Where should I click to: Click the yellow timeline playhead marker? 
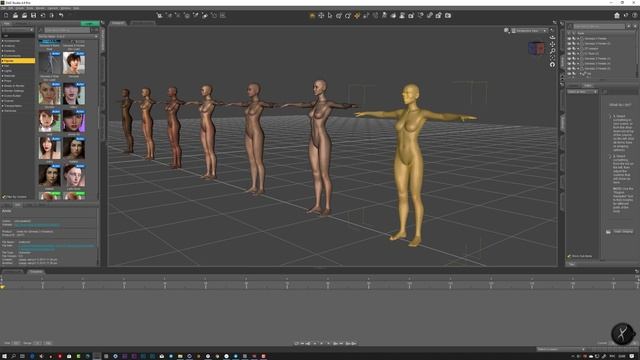tap(2, 287)
